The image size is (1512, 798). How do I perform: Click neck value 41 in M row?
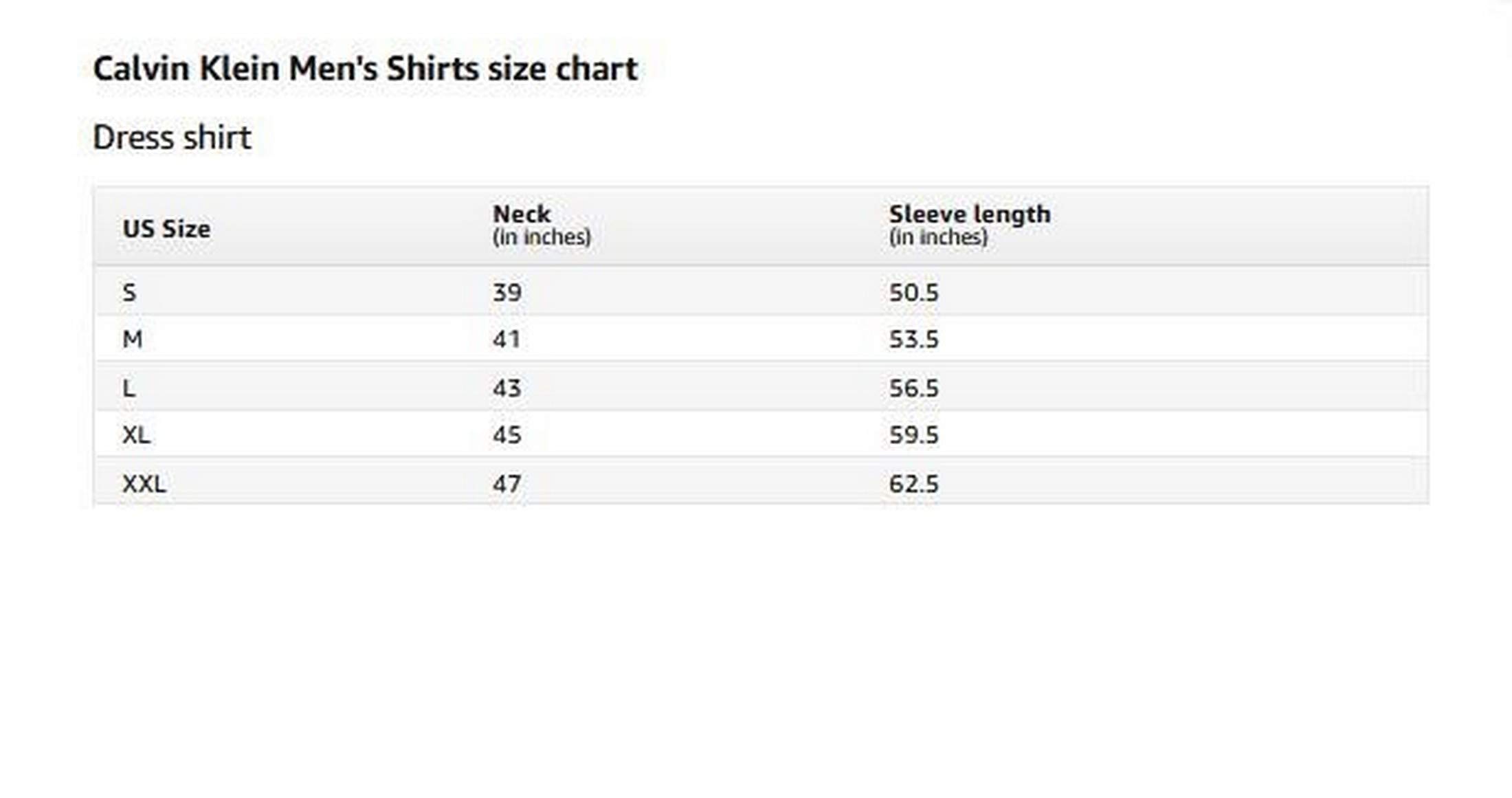(507, 340)
